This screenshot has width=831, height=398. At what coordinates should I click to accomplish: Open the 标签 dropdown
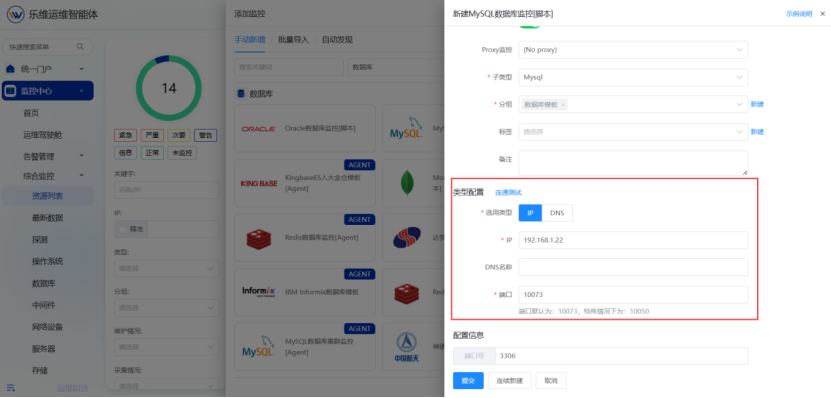[x=633, y=132]
